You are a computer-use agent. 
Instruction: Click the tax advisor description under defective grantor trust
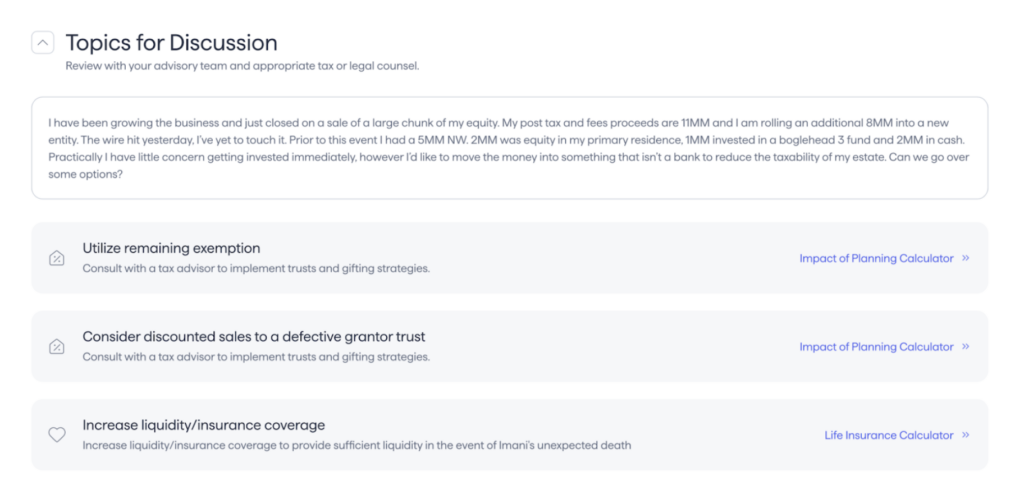(256, 357)
